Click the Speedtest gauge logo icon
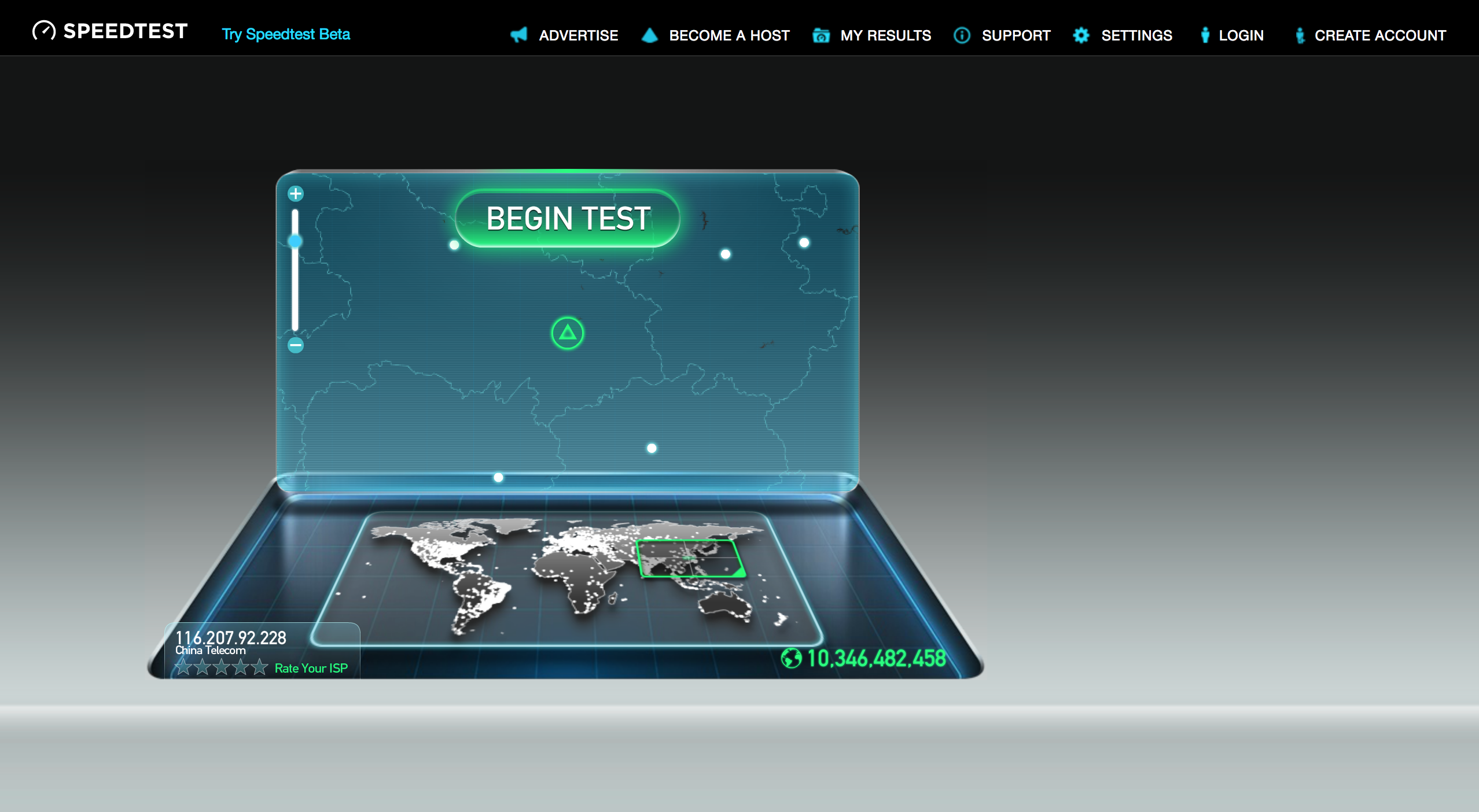The image size is (1479, 812). (44, 30)
